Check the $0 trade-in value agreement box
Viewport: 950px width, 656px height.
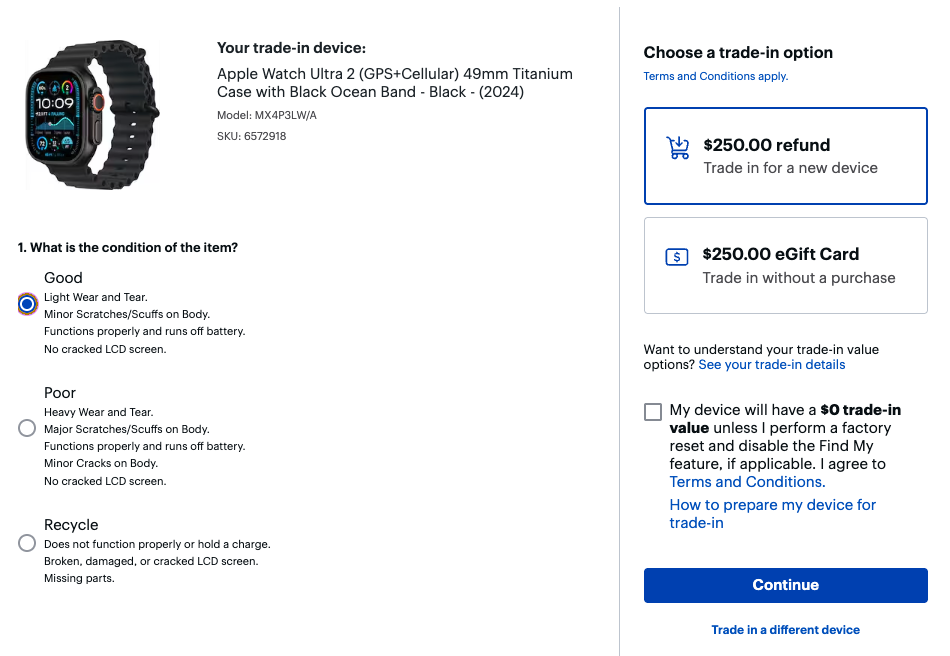[x=653, y=412]
